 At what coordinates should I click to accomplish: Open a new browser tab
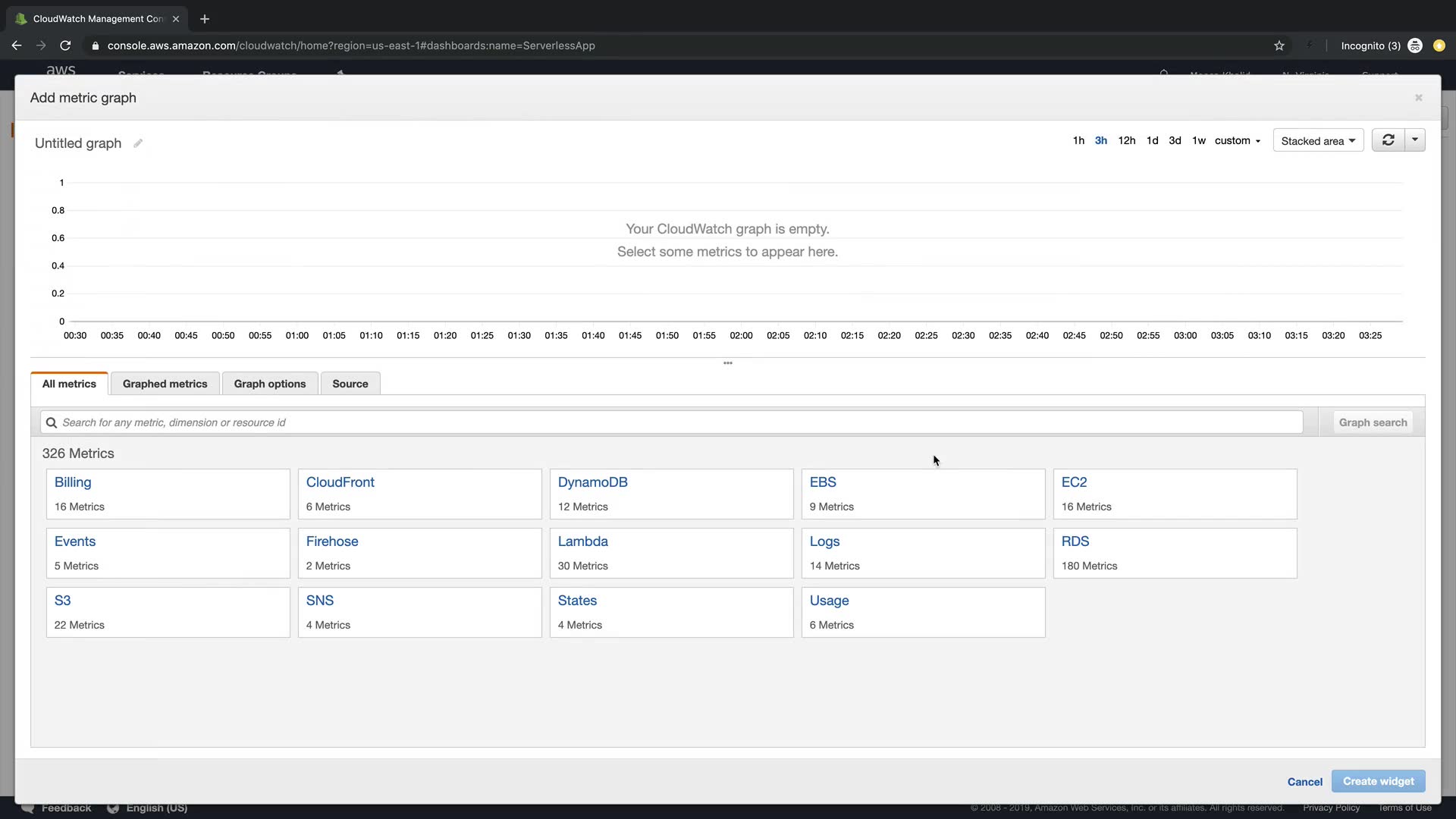click(x=205, y=19)
